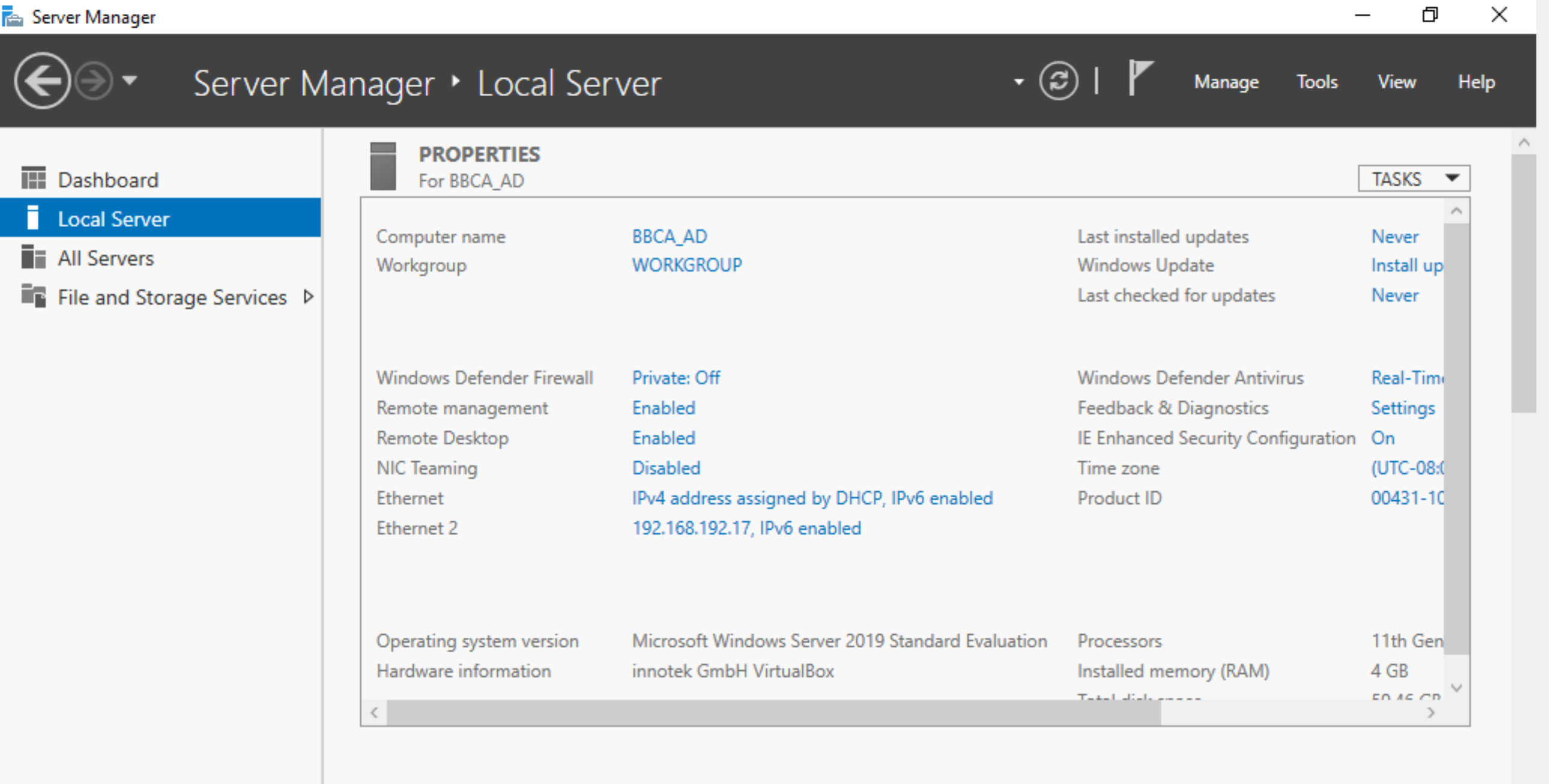Click the Server Manager title bar icon
Viewport: 1549px width, 784px height.
(x=13, y=16)
